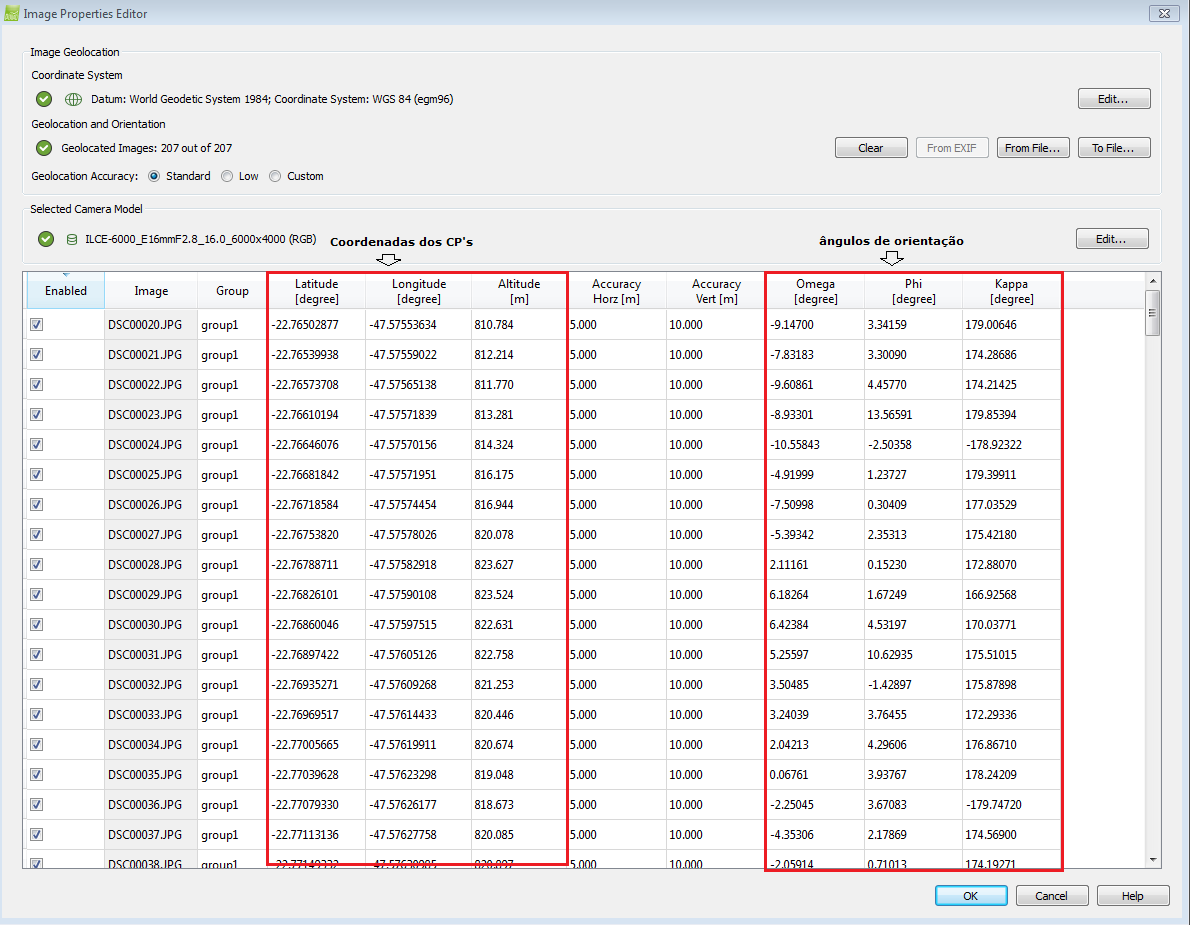The width and height of the screenshot is (1190, 925).
Task: Sort by the Group column header
Action: click(232, 291)
